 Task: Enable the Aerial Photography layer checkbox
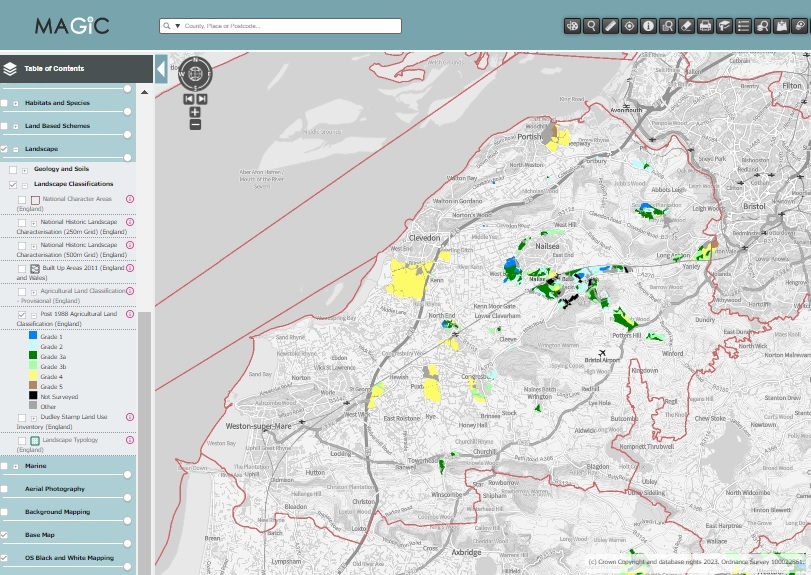coord(5,489)
